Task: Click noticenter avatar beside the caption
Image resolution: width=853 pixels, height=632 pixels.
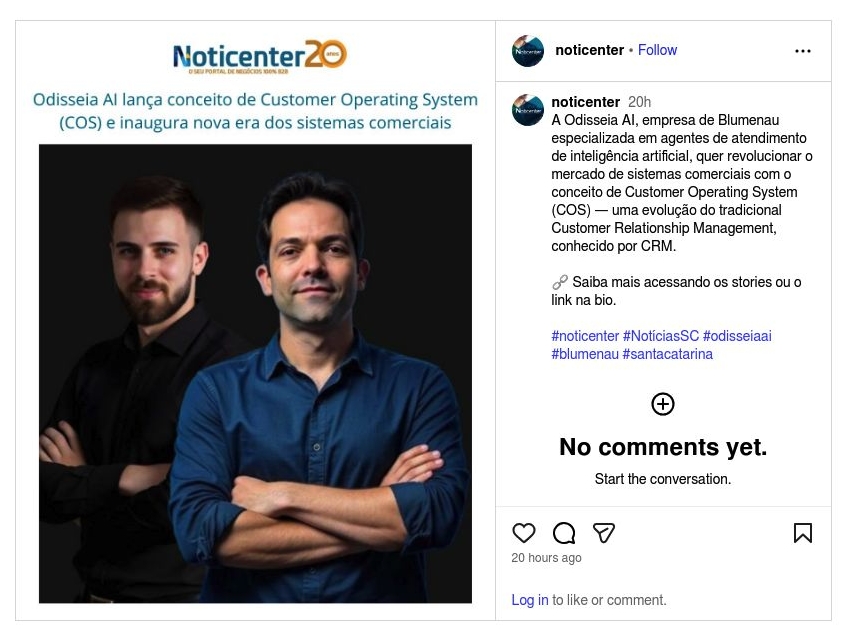Action: coord(528,110)
